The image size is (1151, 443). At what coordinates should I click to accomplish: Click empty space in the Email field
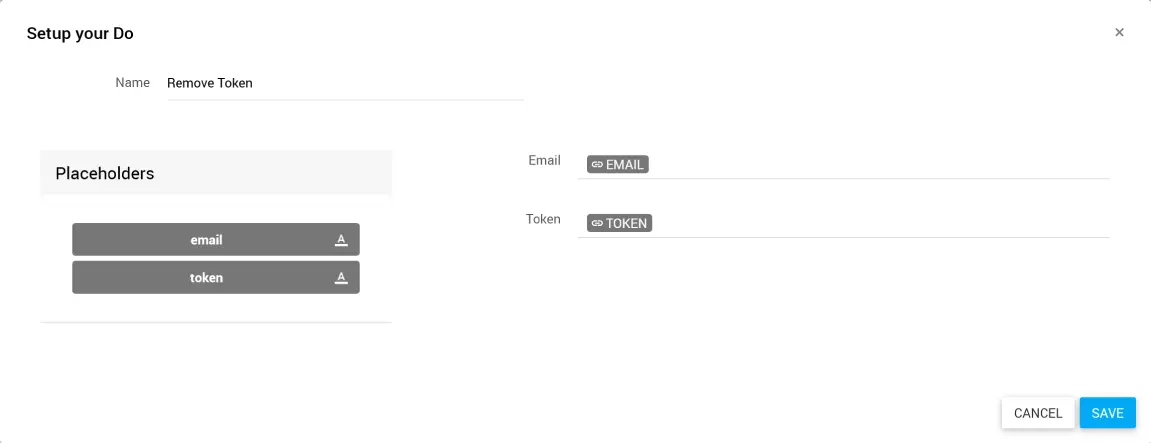coord(878,164)
